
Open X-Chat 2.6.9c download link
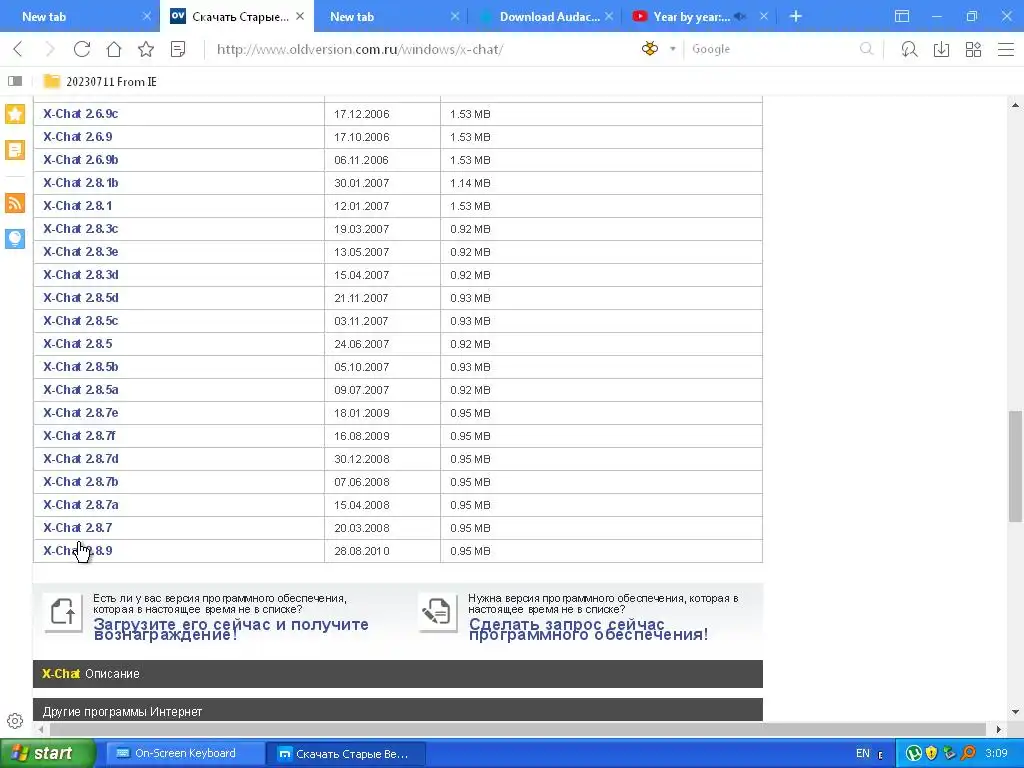click(80, 114)
